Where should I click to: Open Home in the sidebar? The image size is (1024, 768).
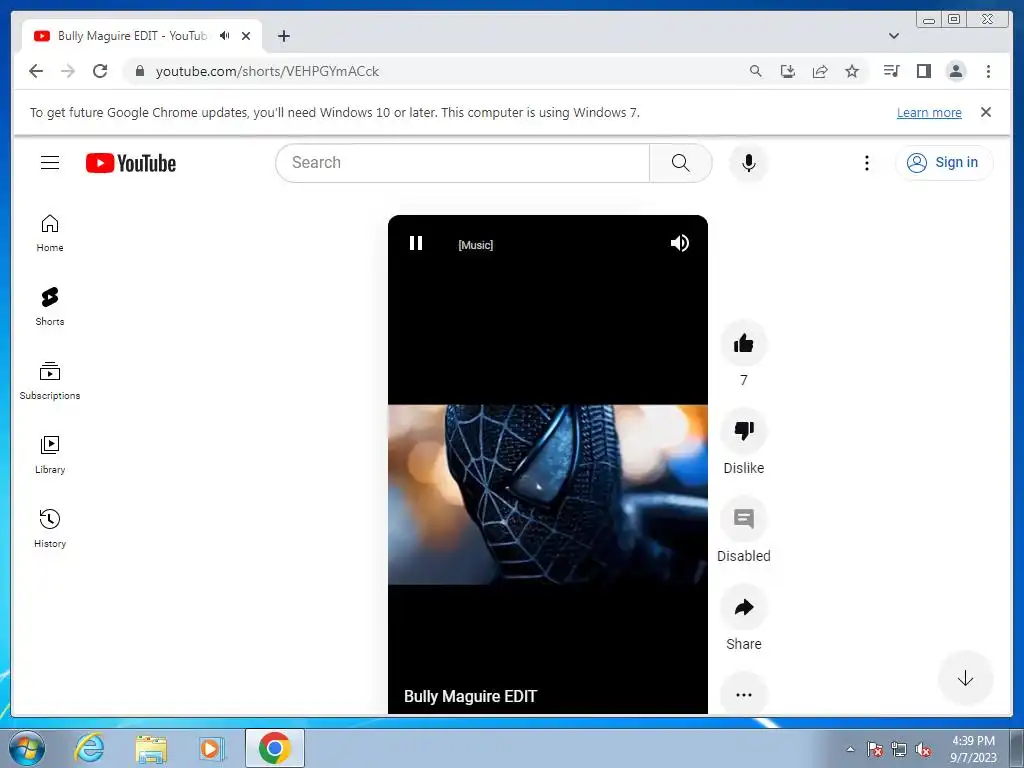click(50, 233)
